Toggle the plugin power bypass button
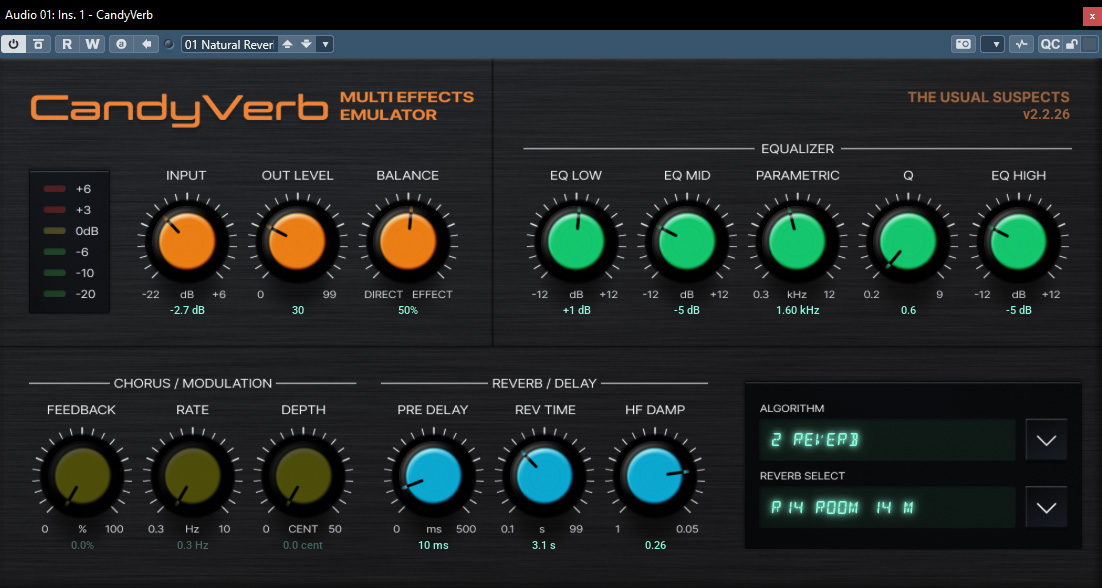1102x588 pixels. [14, 44]
